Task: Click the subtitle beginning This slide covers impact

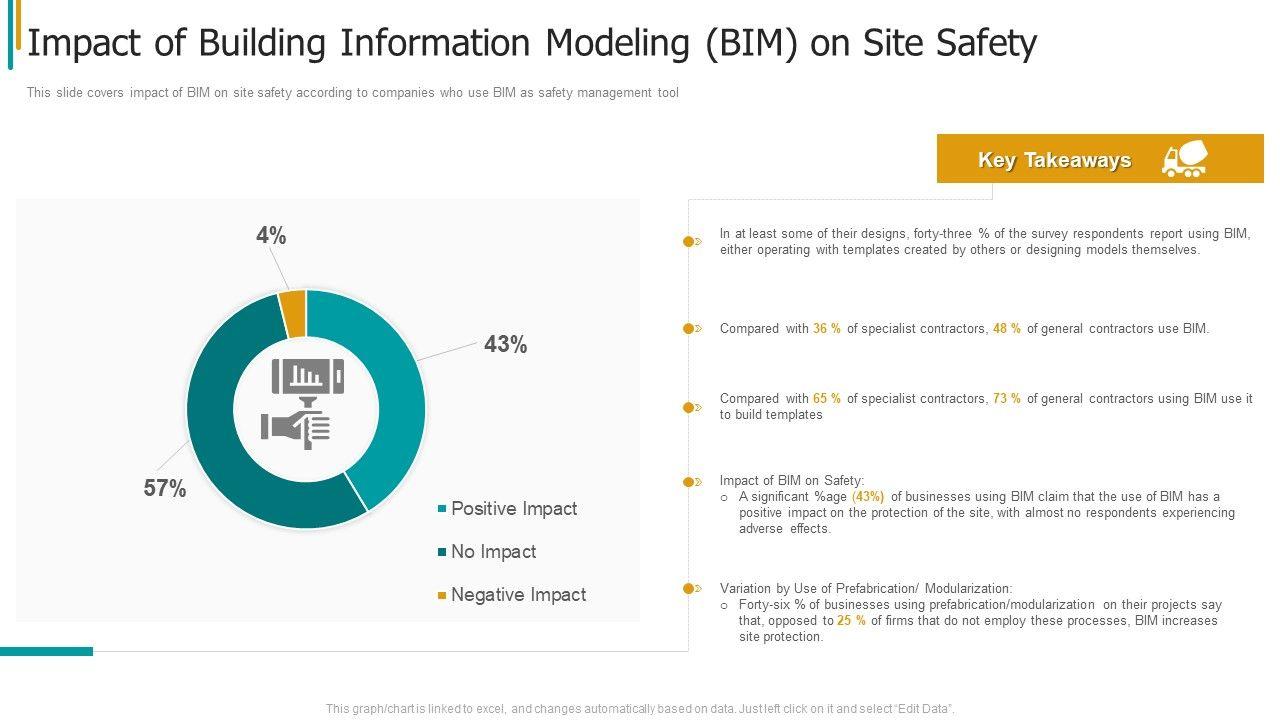Action: [353, 93]
